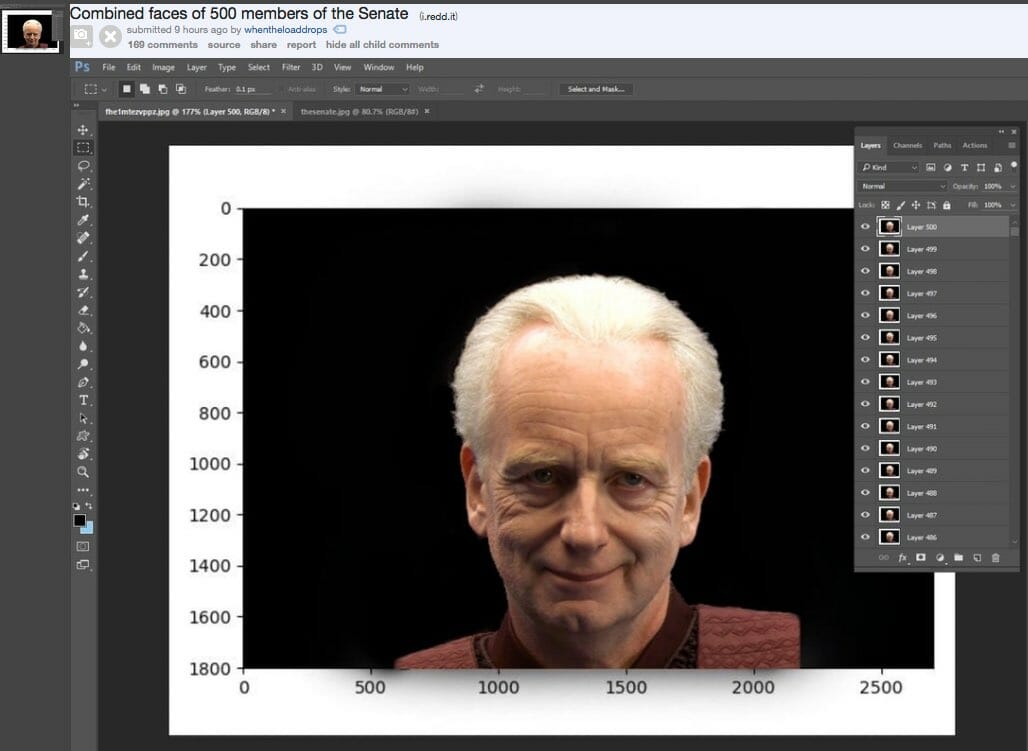Select the Lasso tool

83,165
